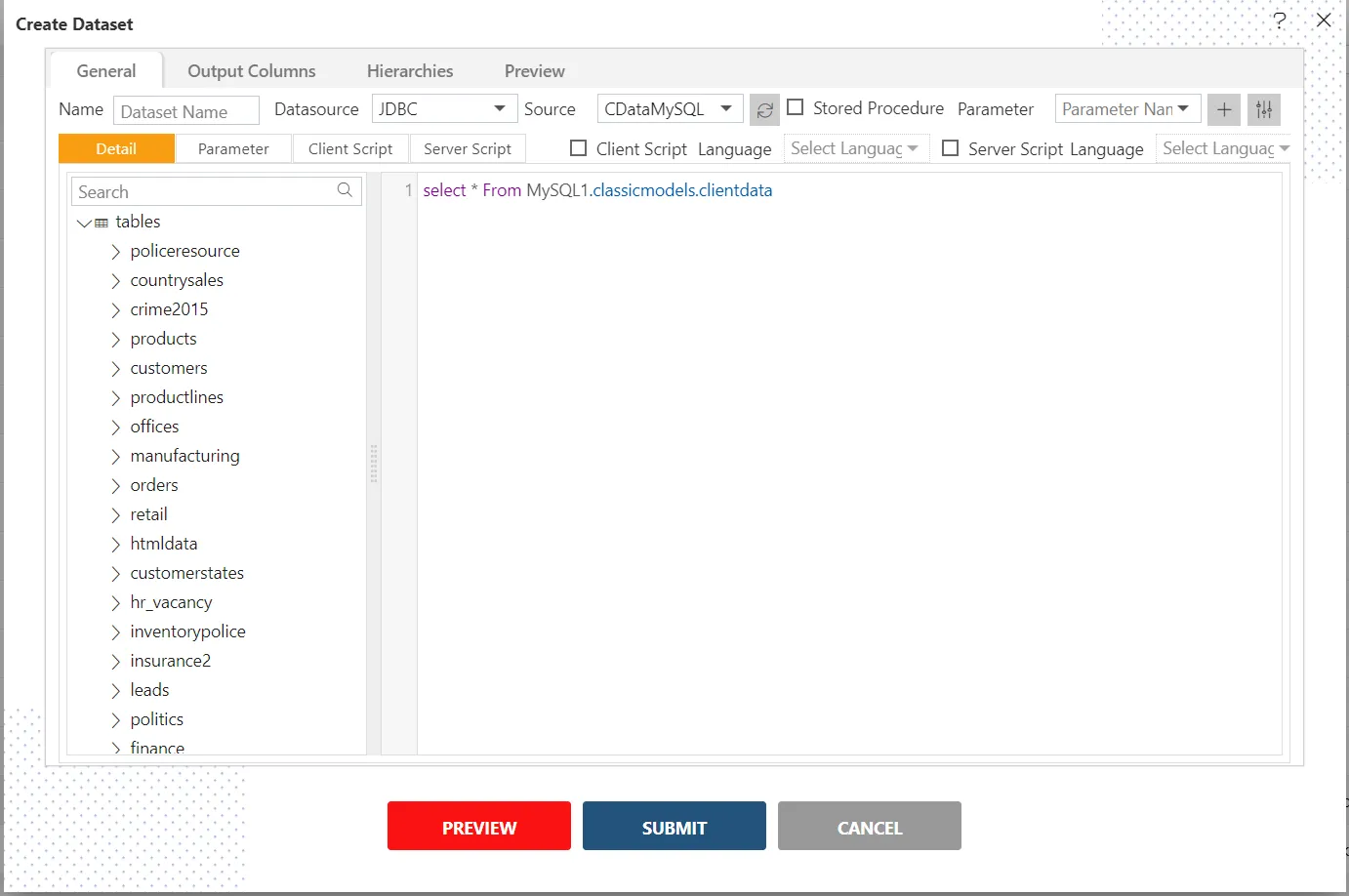Select the countrysales table name
This screenshot has width=1349, height=896.
point(177,280)
